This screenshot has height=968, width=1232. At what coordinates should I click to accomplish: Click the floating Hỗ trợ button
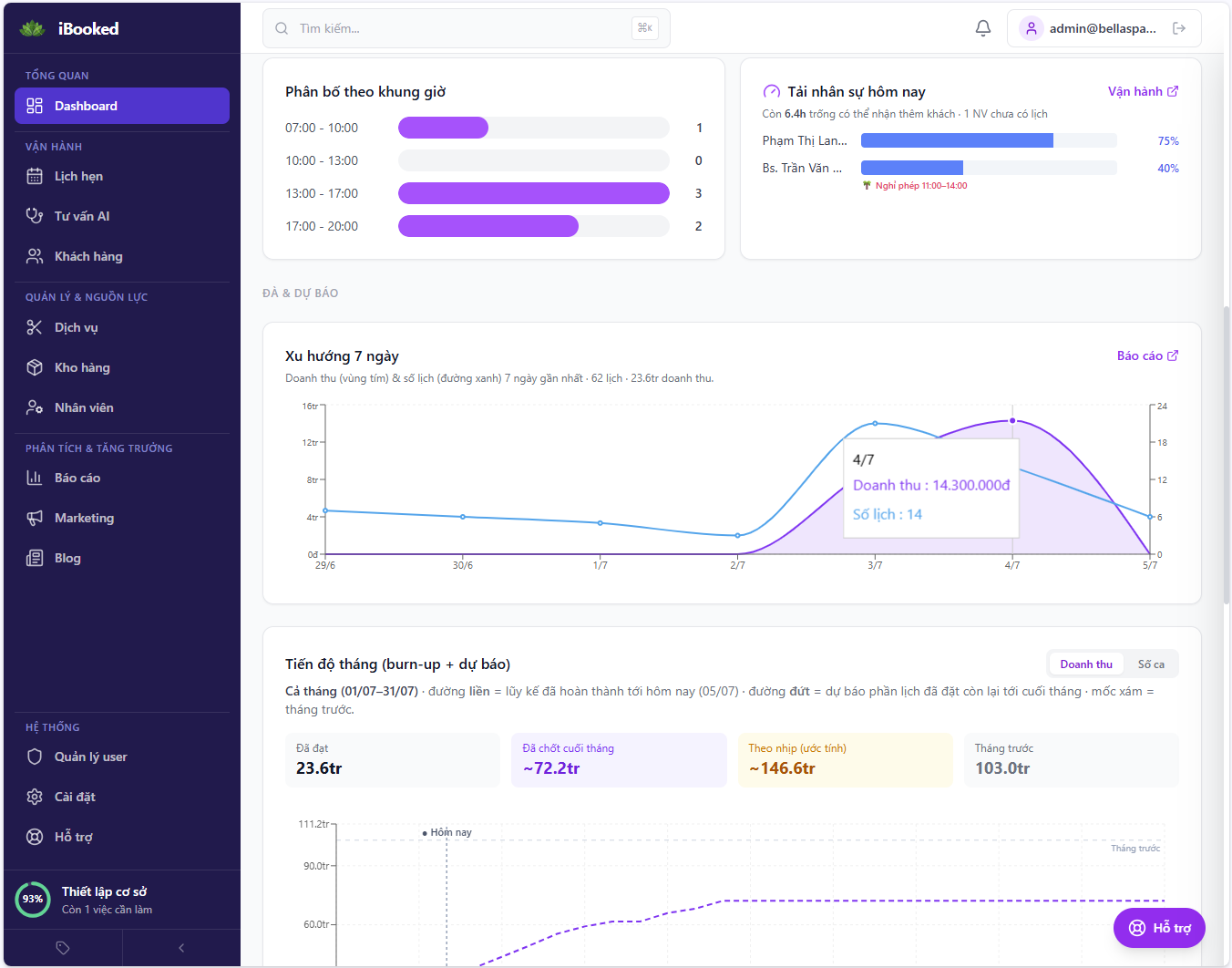[1159, 928]
